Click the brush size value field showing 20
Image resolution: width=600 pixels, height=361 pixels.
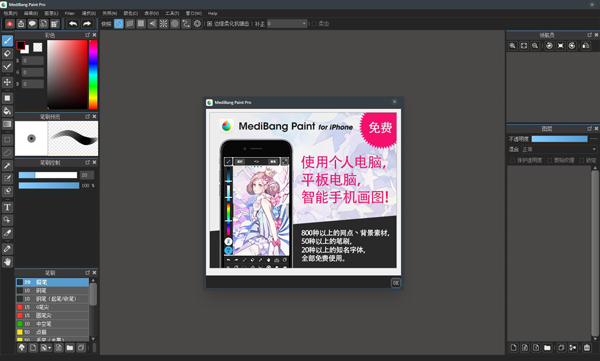[x=87, y=175]
